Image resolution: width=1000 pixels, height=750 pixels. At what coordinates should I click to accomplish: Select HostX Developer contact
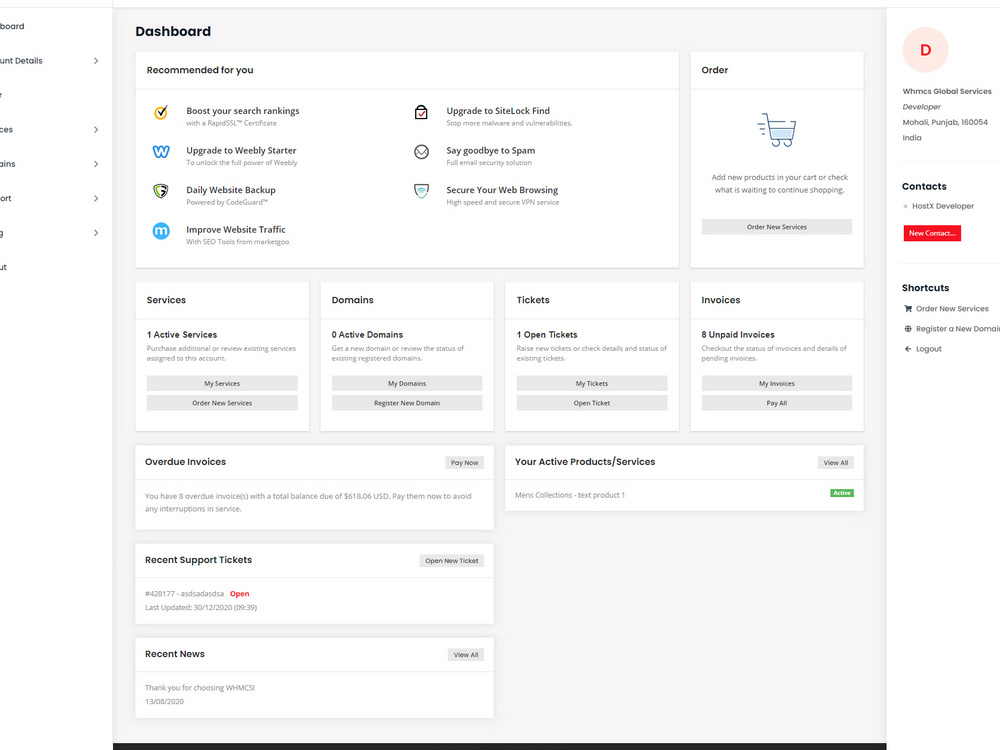pos(943,206)
